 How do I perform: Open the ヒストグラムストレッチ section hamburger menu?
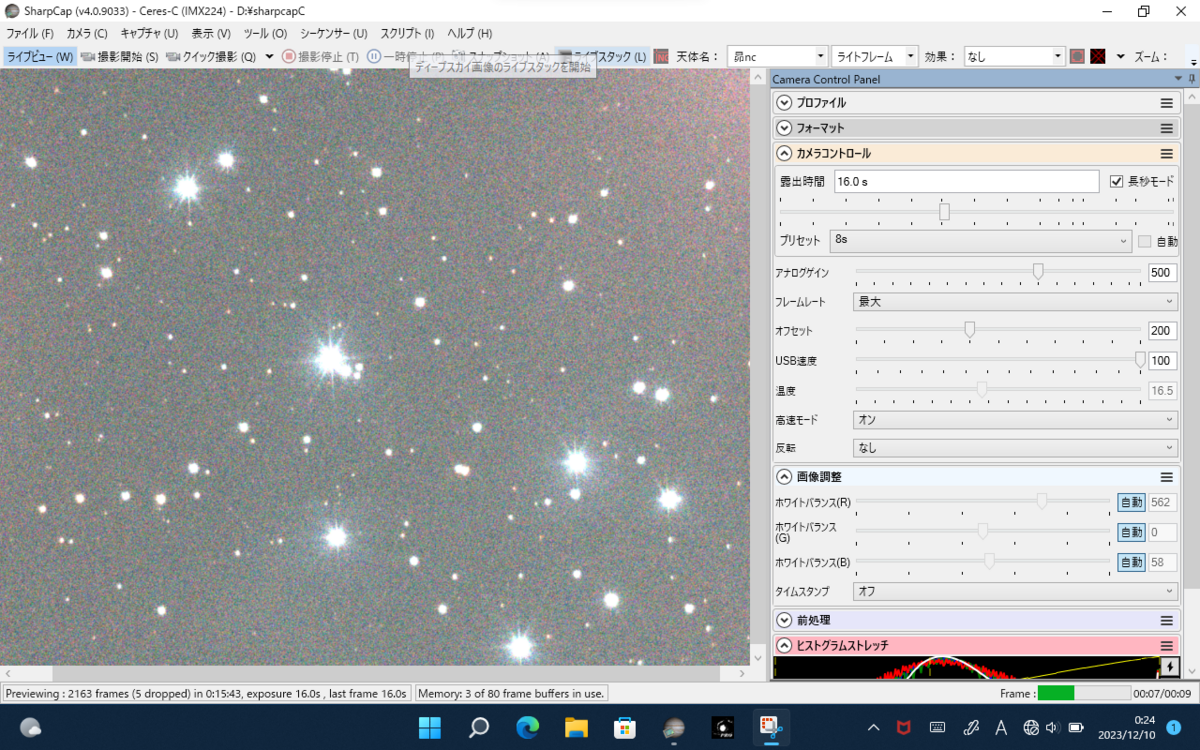(x=1166, y=646)
